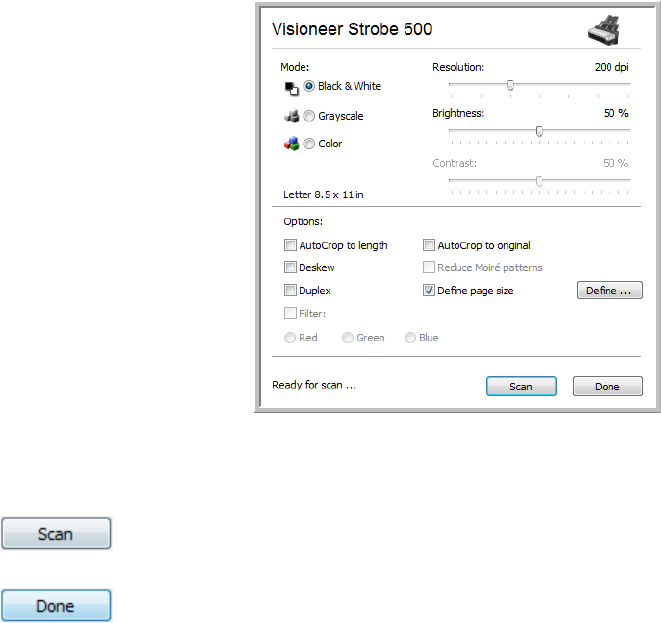Click the Black & White mode icon

[x=291, y=88]
